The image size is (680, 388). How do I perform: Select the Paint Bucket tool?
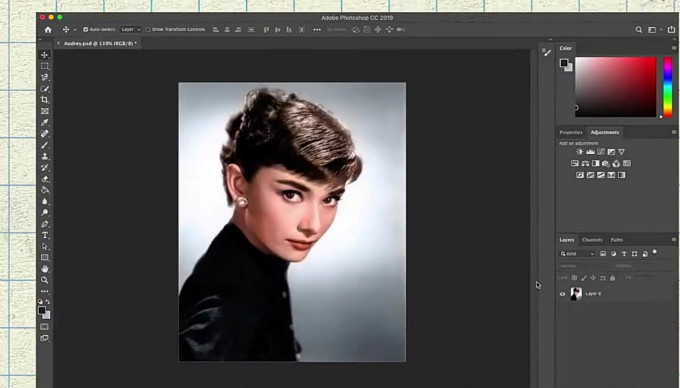[45, 190]
